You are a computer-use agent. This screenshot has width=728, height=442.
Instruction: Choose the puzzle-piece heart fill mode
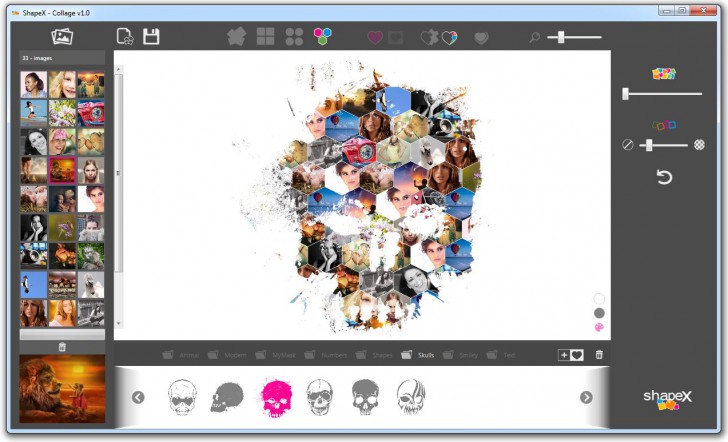pos(429,37)
